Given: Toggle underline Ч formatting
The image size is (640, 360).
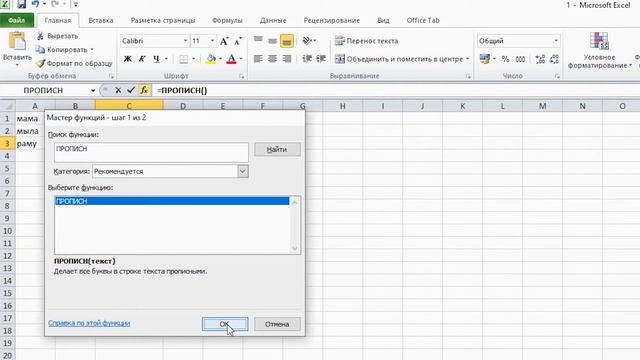Looking at the screenshot, I should pyautogui.click(x=156, y=59).
